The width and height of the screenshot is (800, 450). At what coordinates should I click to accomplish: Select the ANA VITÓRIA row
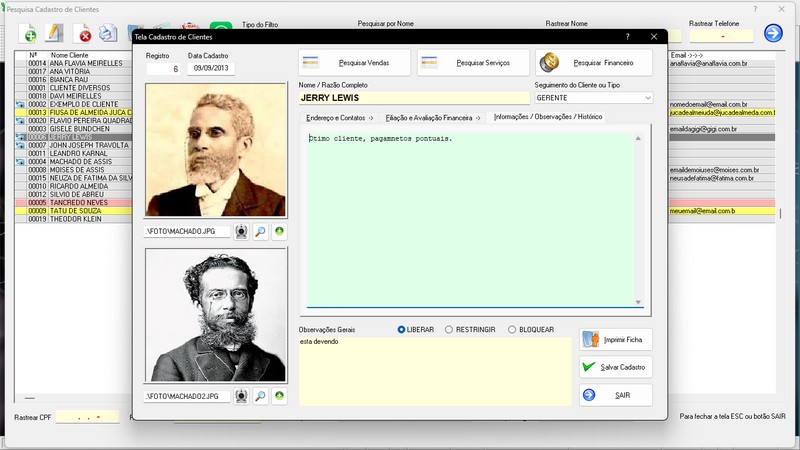pyautogui.click(x=74, y=71)
